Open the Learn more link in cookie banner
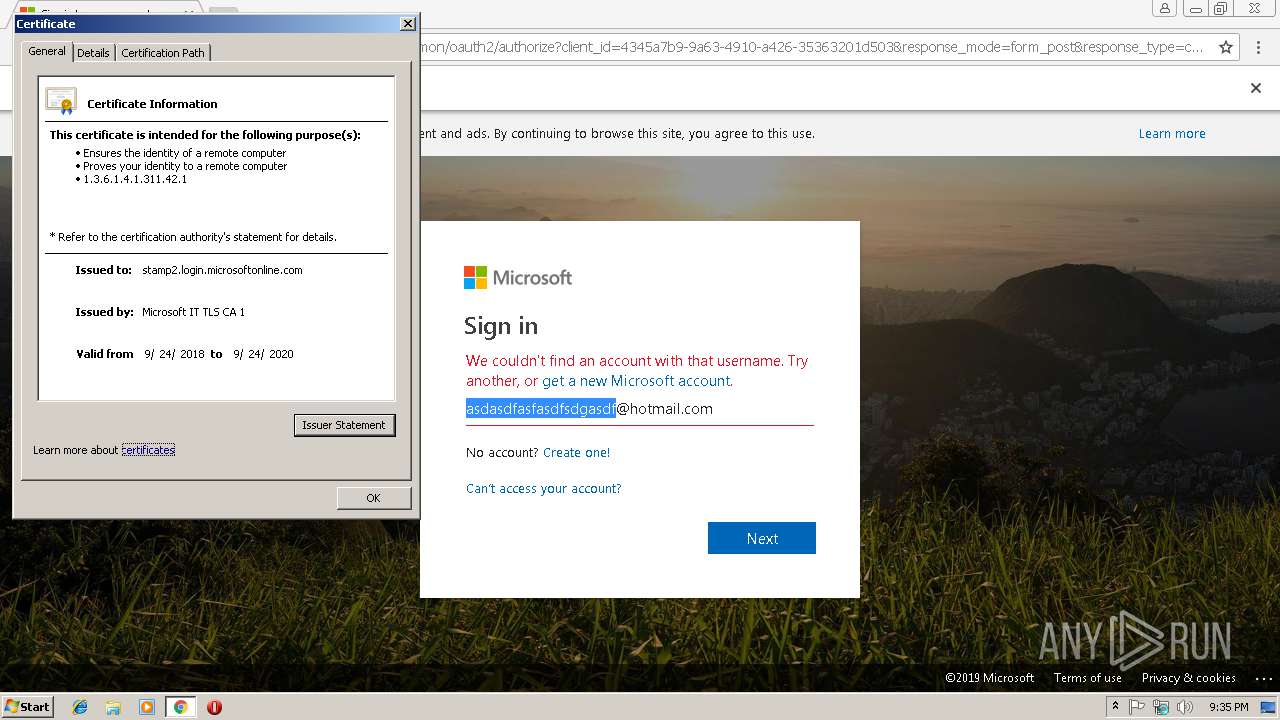The height and width of the screenshot is (720, 1280). coord(1172,133)
